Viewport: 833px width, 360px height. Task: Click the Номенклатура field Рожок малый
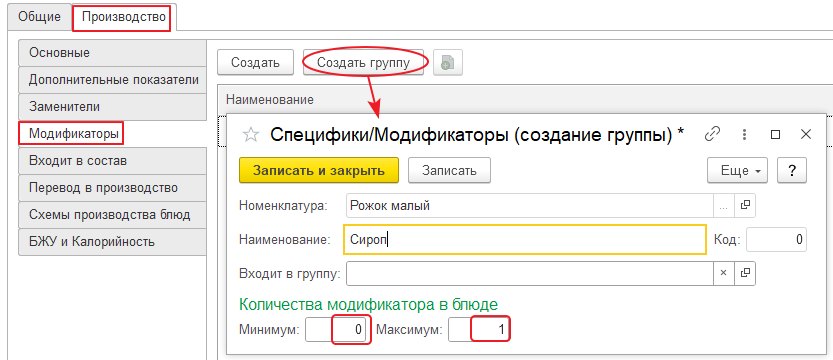(529, 205)
